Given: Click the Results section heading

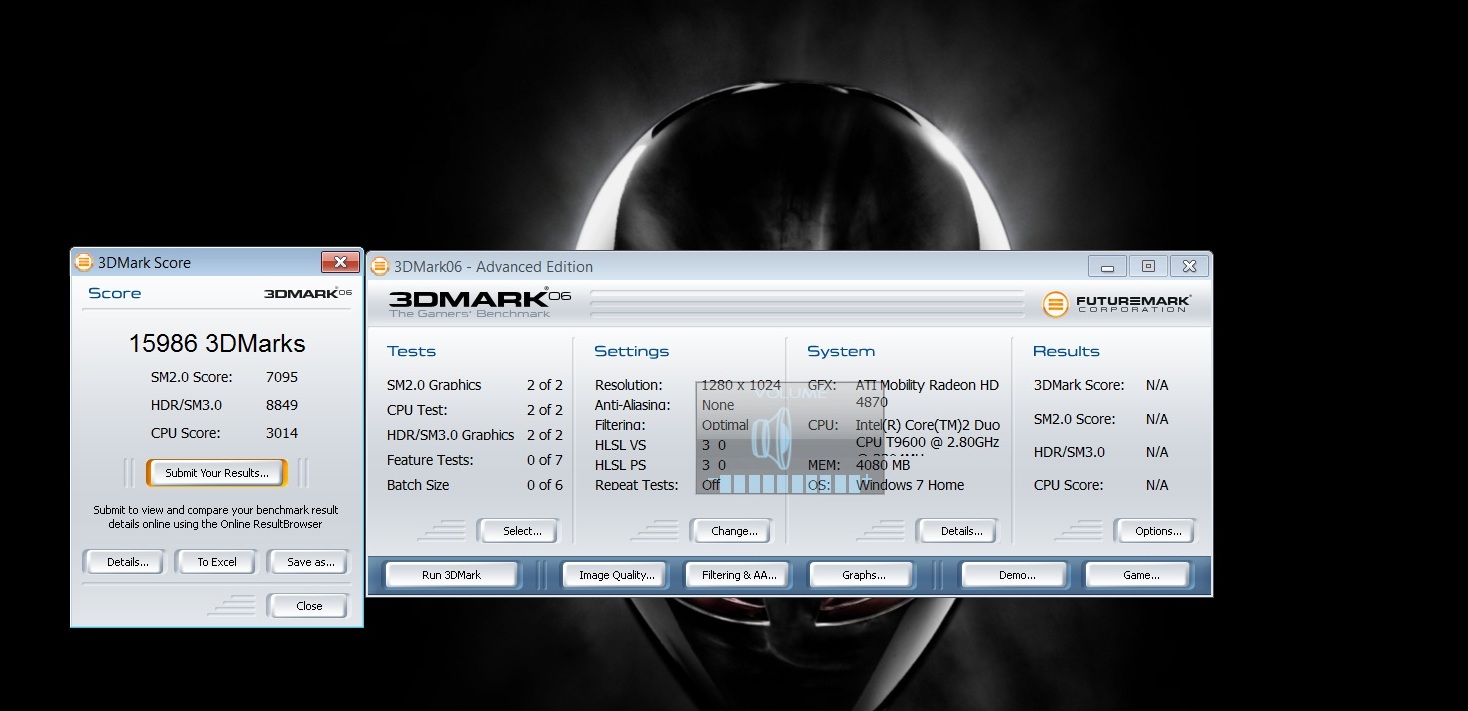Looking at the screenshot, I should point(1066,351).
